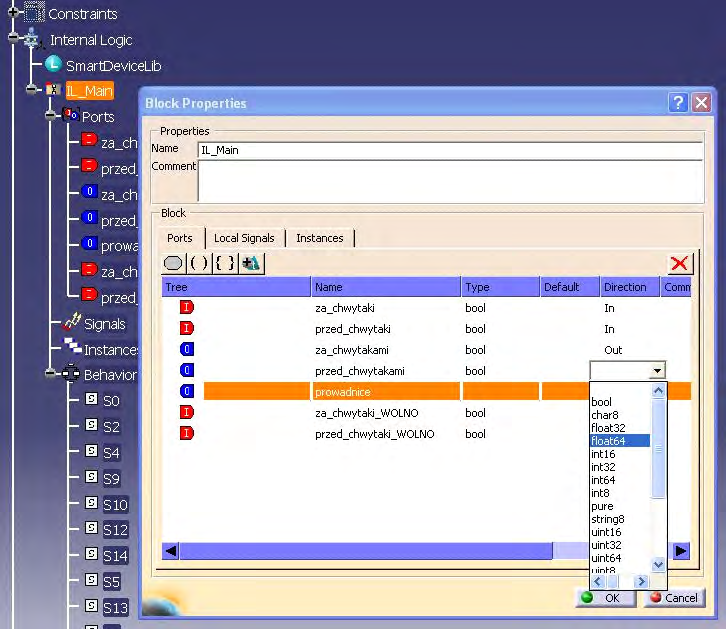Select the blue O icon of za_chwytakami row

tap(187, 349)
